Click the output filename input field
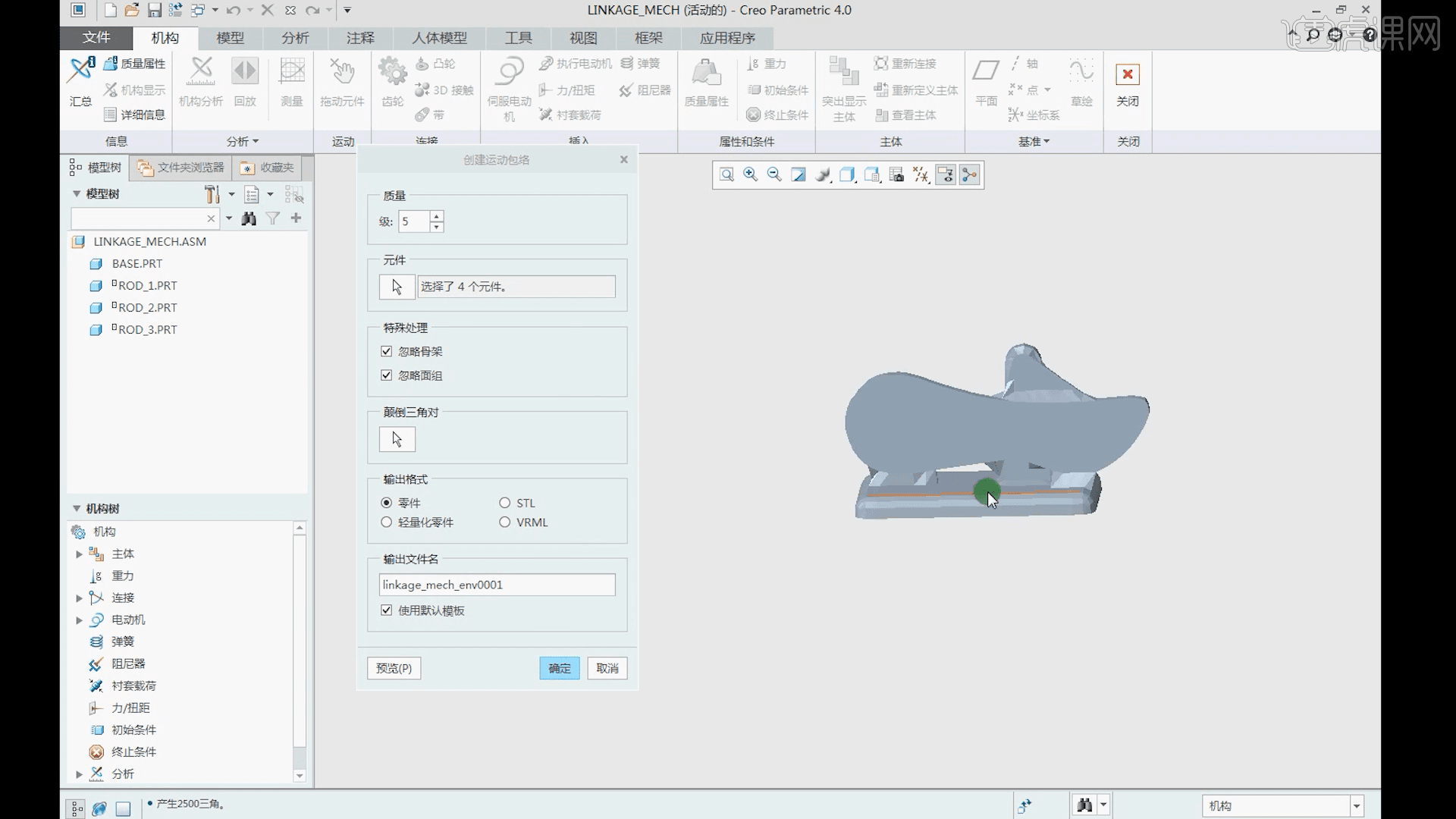The height and width of the screenshot is (819, 1456). tap(497, 585)
